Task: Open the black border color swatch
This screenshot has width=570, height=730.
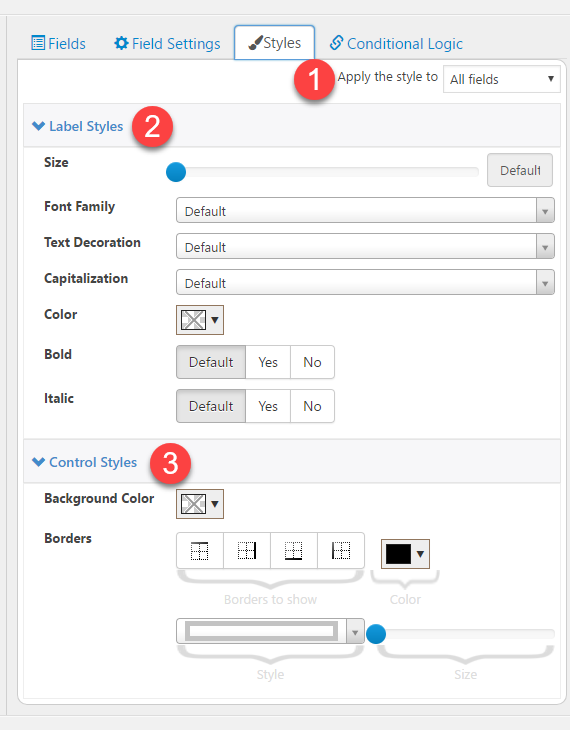Action: coord(405,554)
